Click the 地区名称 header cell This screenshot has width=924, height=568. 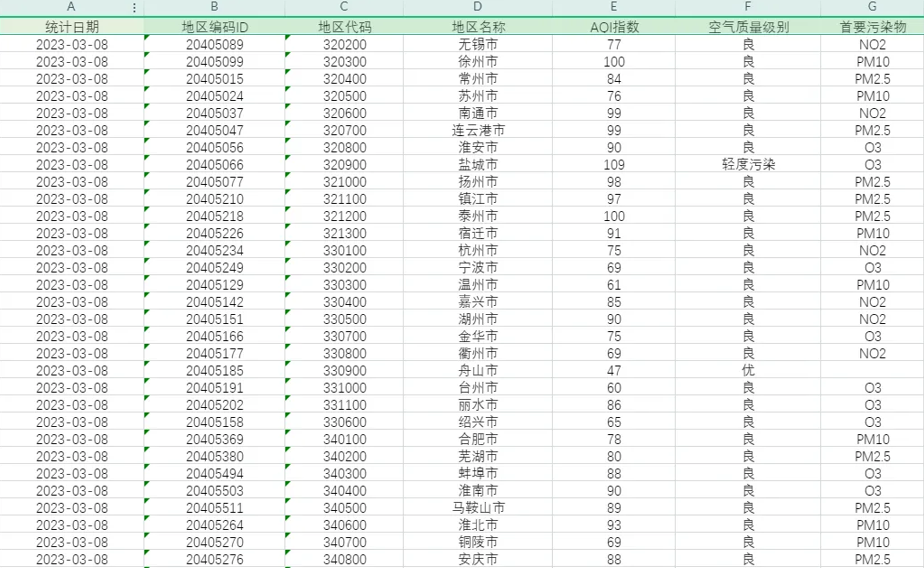click(x=478, y=27)
